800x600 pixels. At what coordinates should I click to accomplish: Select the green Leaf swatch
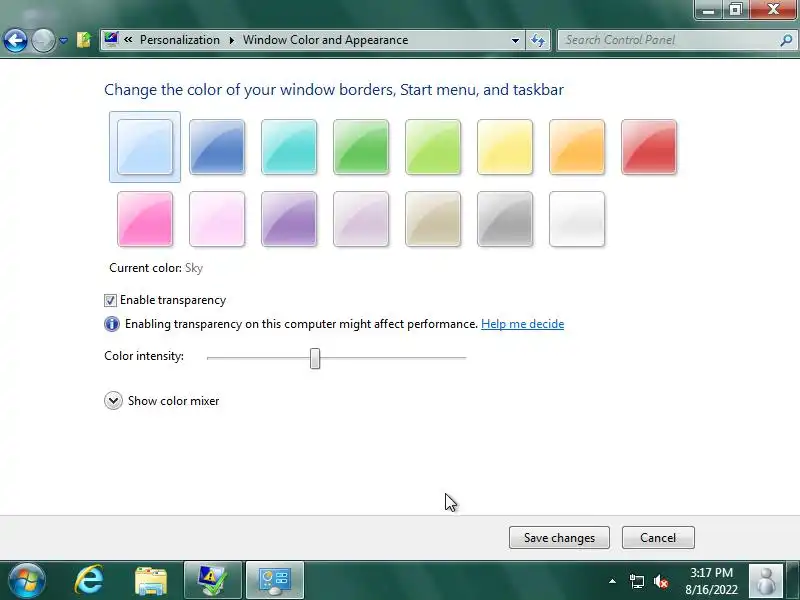(361, 147)
